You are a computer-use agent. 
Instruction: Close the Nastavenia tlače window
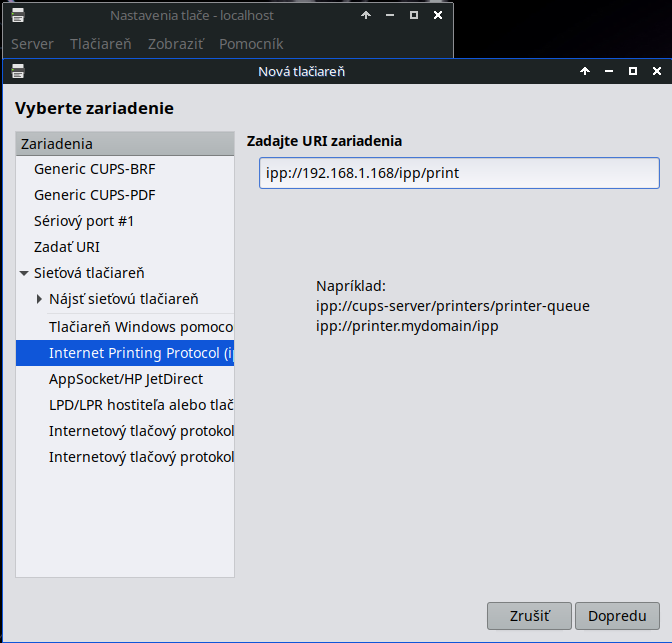[x=438, y=15]
